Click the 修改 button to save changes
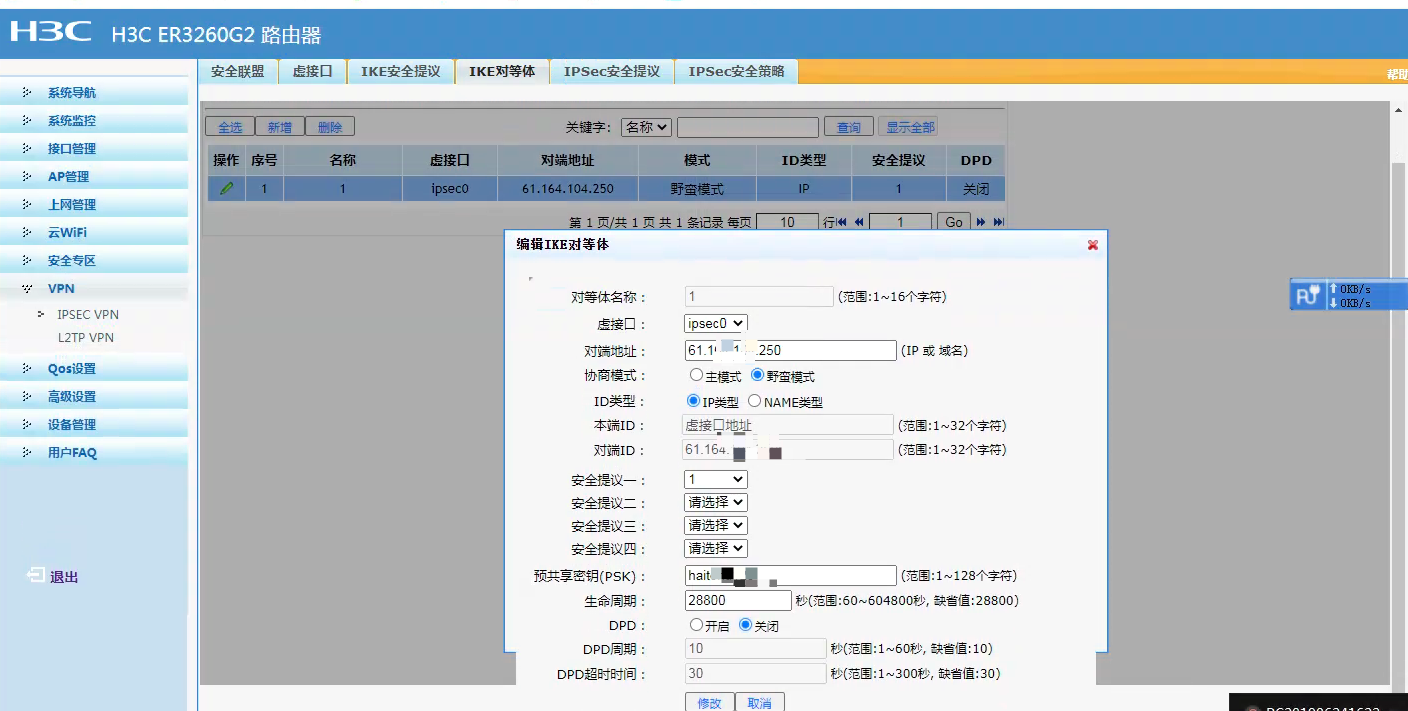Screen dimensions: 1408x711 click(709, 703)
